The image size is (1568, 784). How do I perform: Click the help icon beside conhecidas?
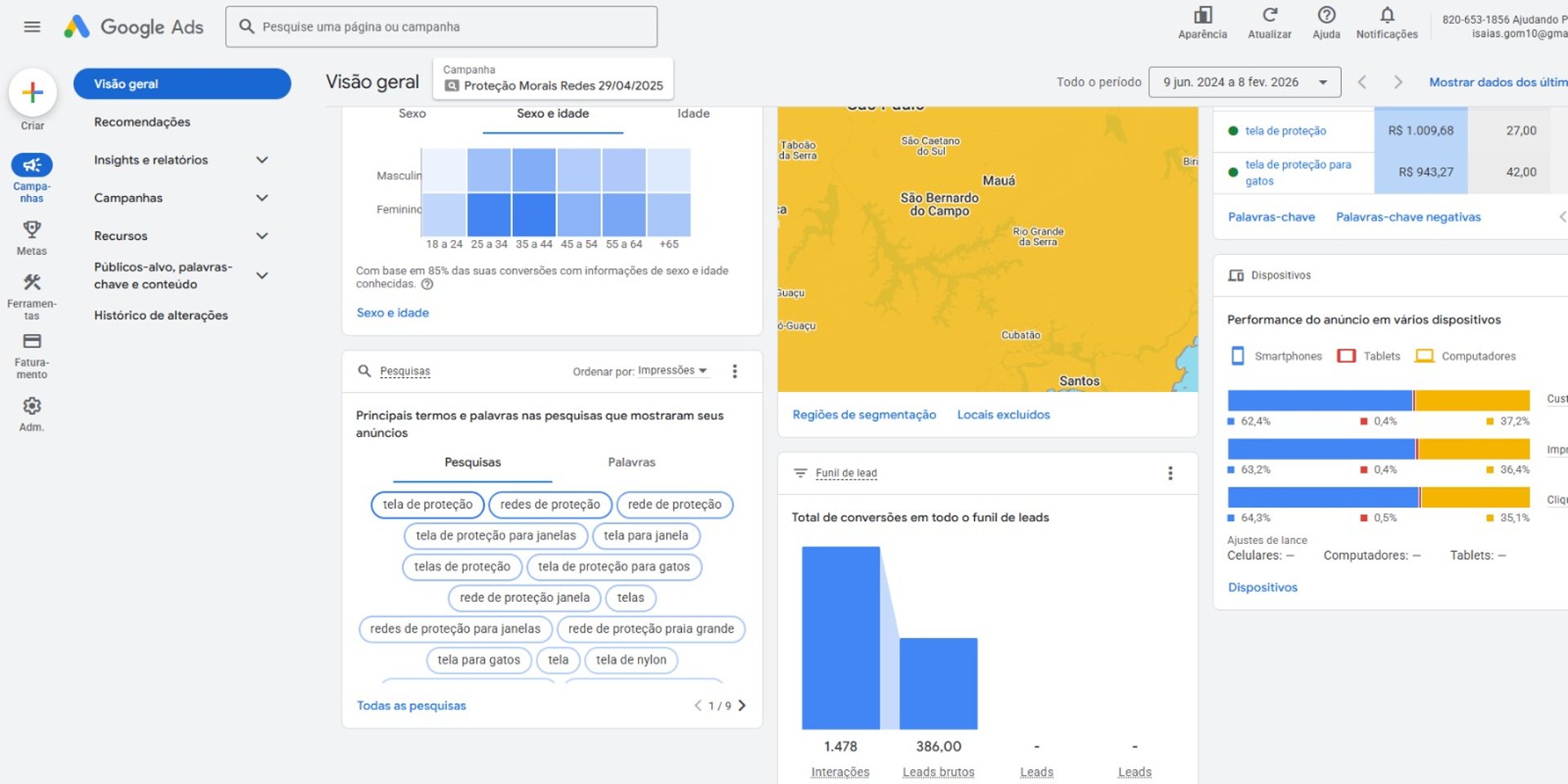(x=427, y=284)
